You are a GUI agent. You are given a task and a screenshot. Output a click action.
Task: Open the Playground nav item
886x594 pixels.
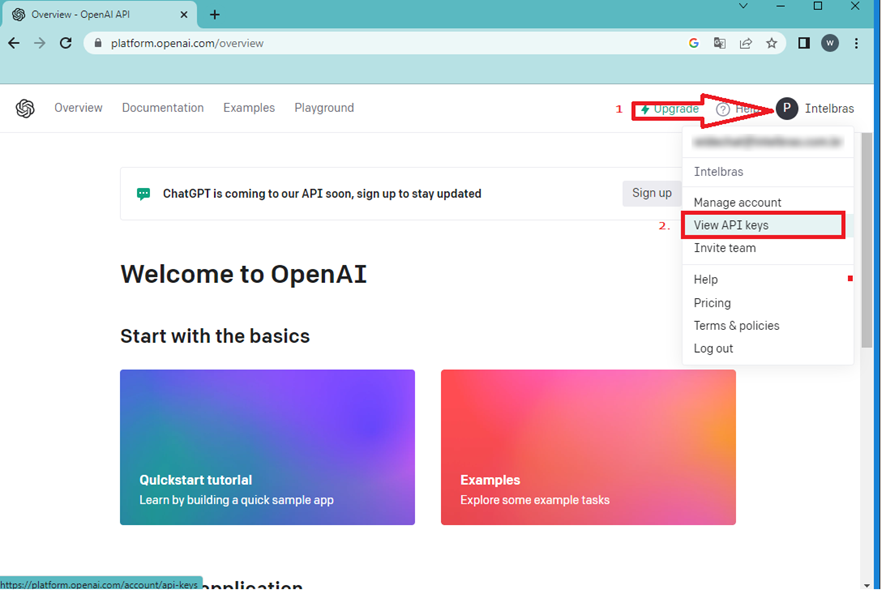[x=324, y=108]
